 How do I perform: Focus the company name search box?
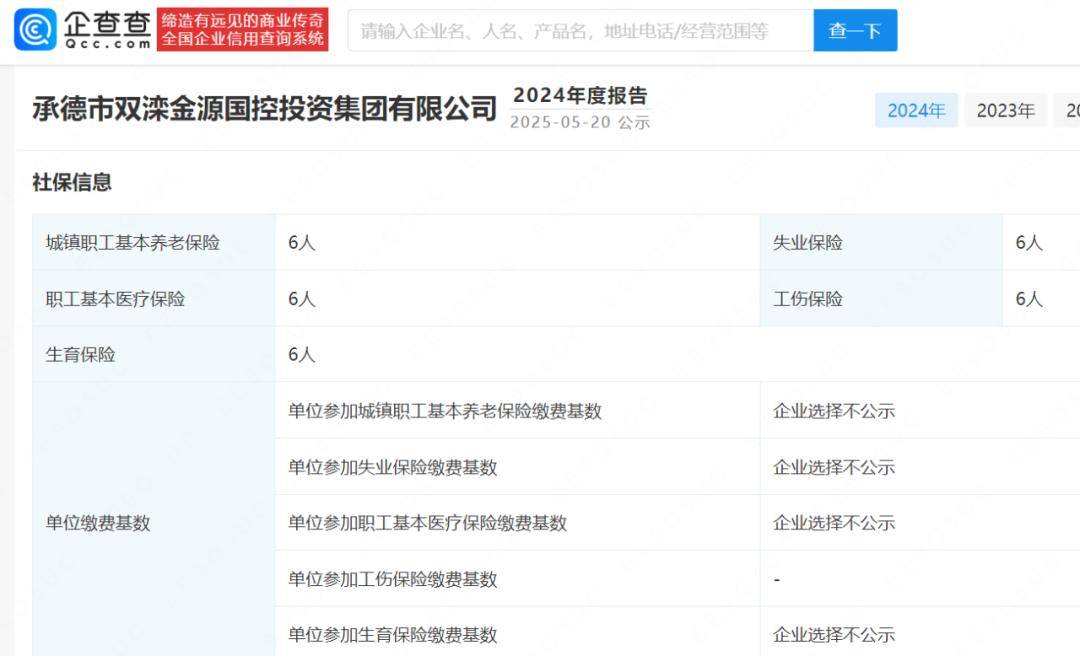tap(580, 31)
